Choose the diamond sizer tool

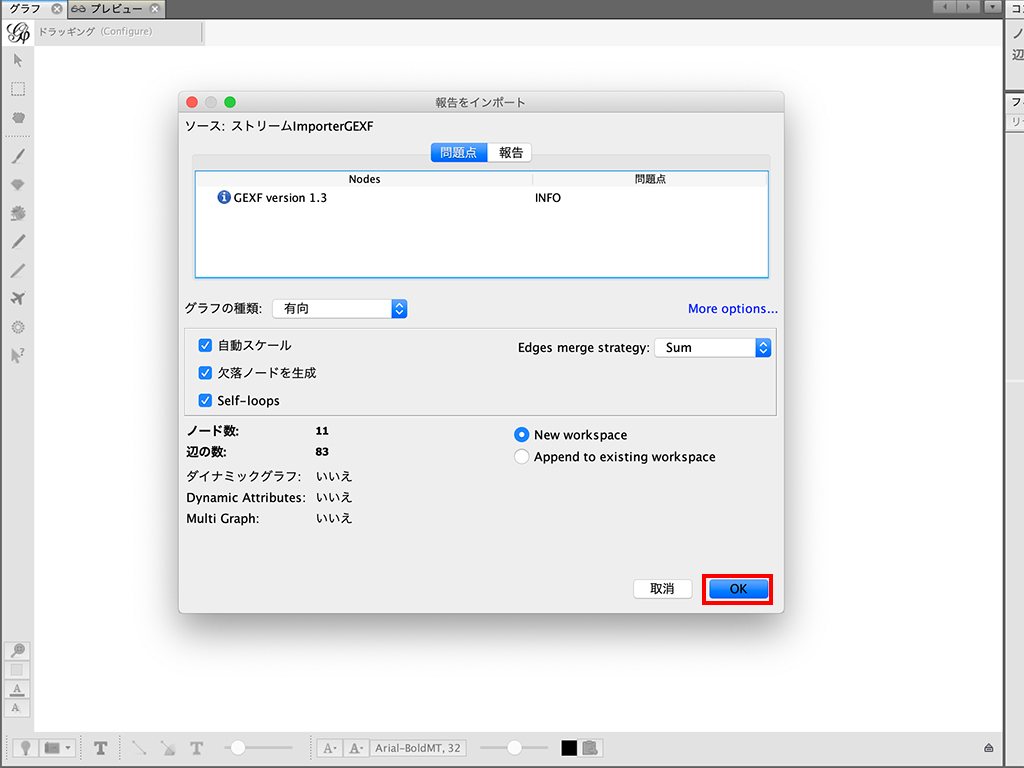pos(18,185)
